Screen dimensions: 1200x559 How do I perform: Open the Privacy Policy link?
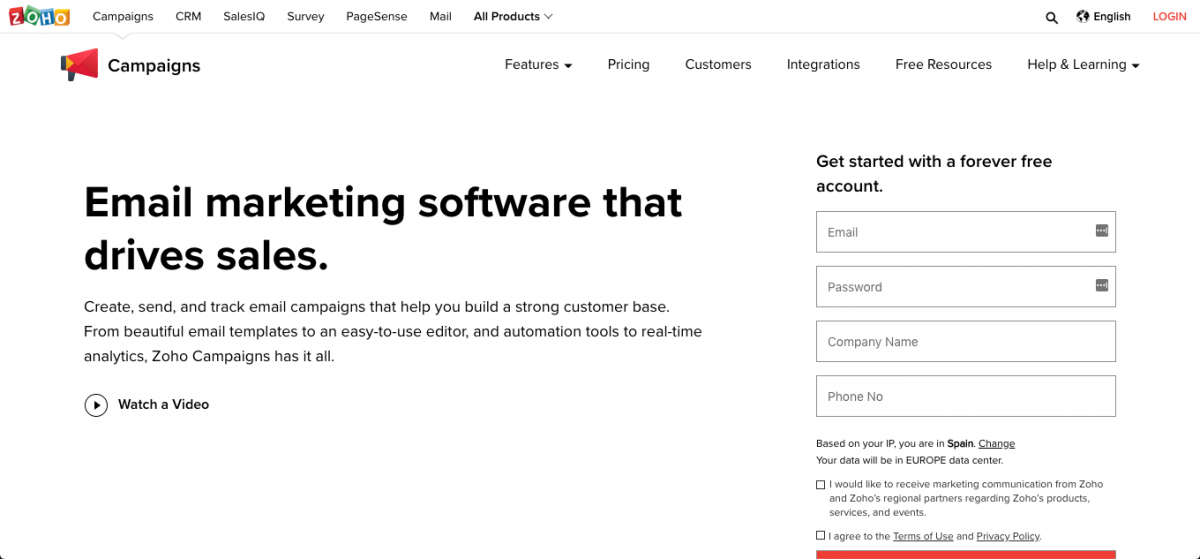tap(1008, 537)
